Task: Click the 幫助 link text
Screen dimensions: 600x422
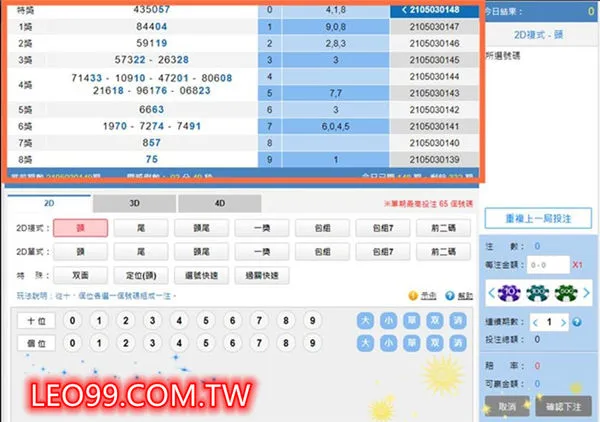Action: tap(465, 296)
